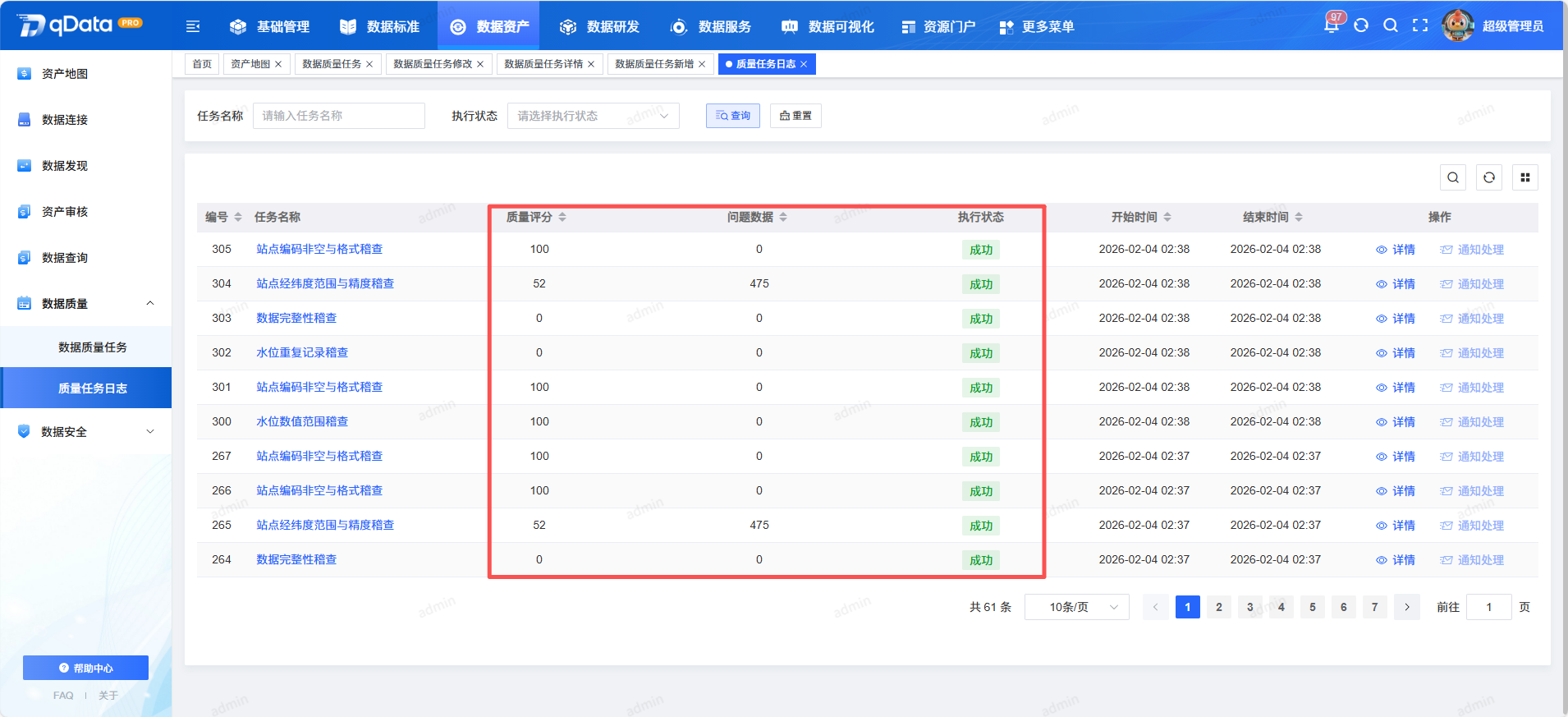Select 数据连接 in sidebar
1568x717 pixels.
point(86,119)
